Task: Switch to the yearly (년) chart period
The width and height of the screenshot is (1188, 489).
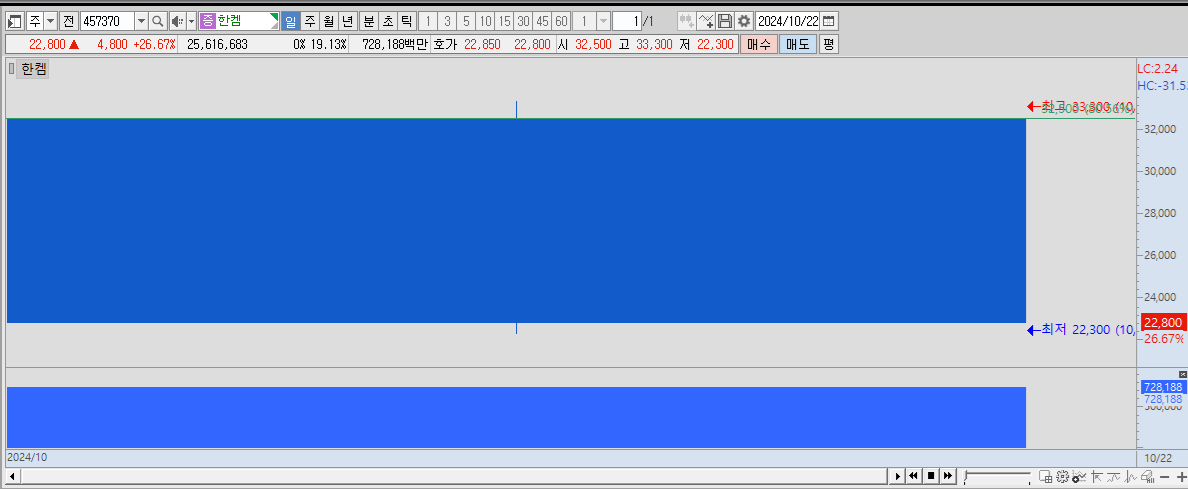Action: click(347, 21)
